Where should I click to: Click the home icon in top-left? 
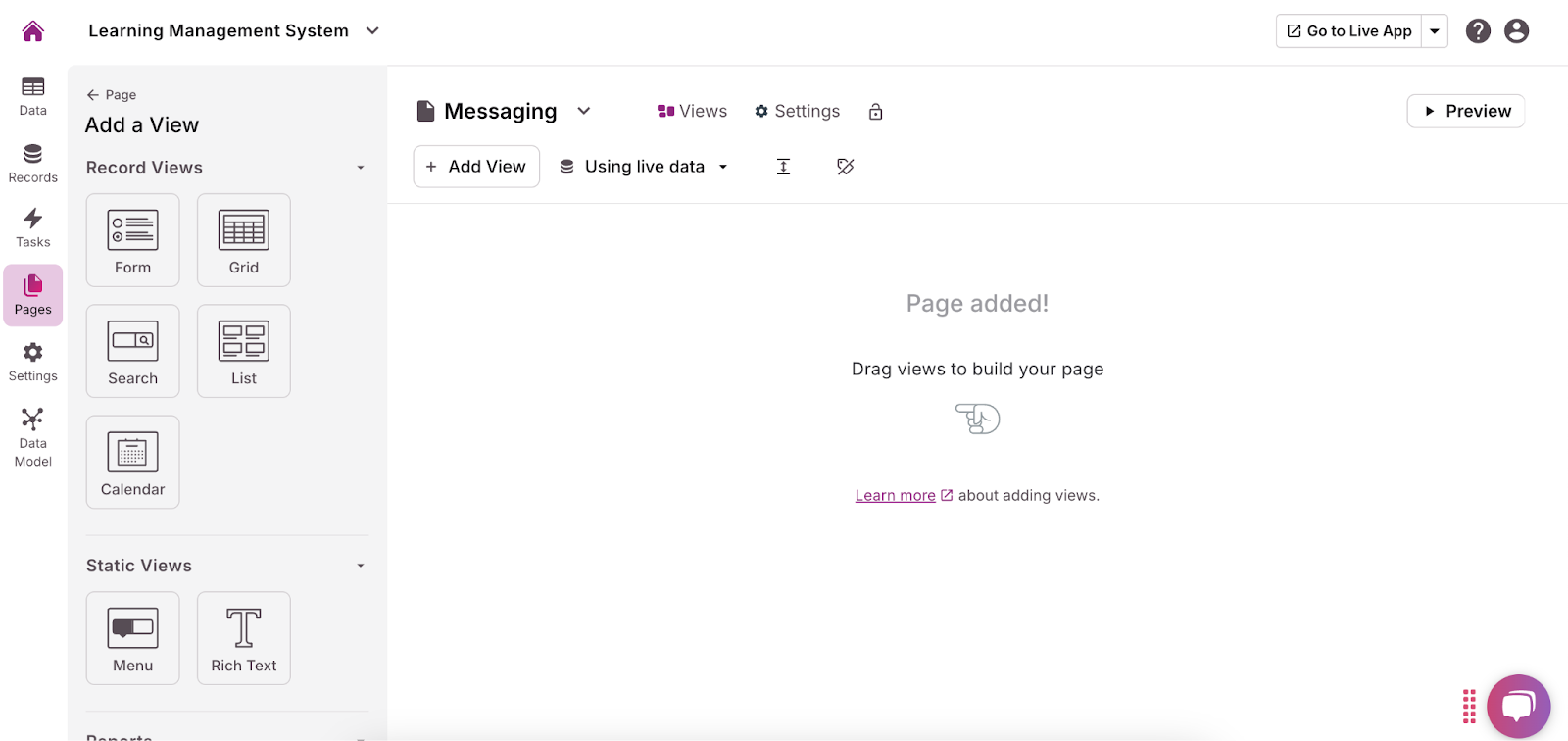[x=33, y=31]
